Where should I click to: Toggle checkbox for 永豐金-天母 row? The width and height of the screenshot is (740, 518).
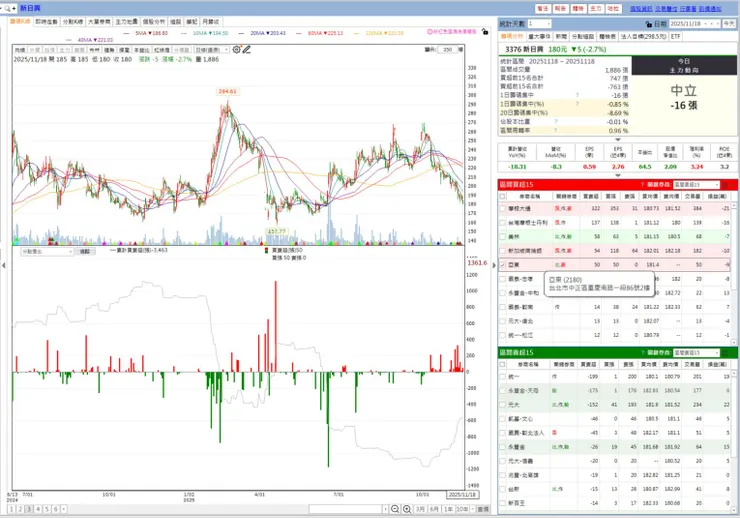[503, 391]
